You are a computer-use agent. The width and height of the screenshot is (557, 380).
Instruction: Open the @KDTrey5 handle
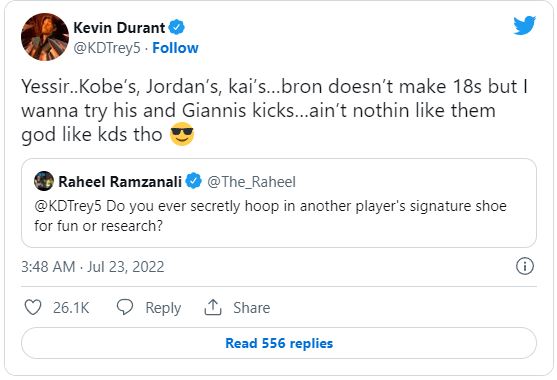107,48
